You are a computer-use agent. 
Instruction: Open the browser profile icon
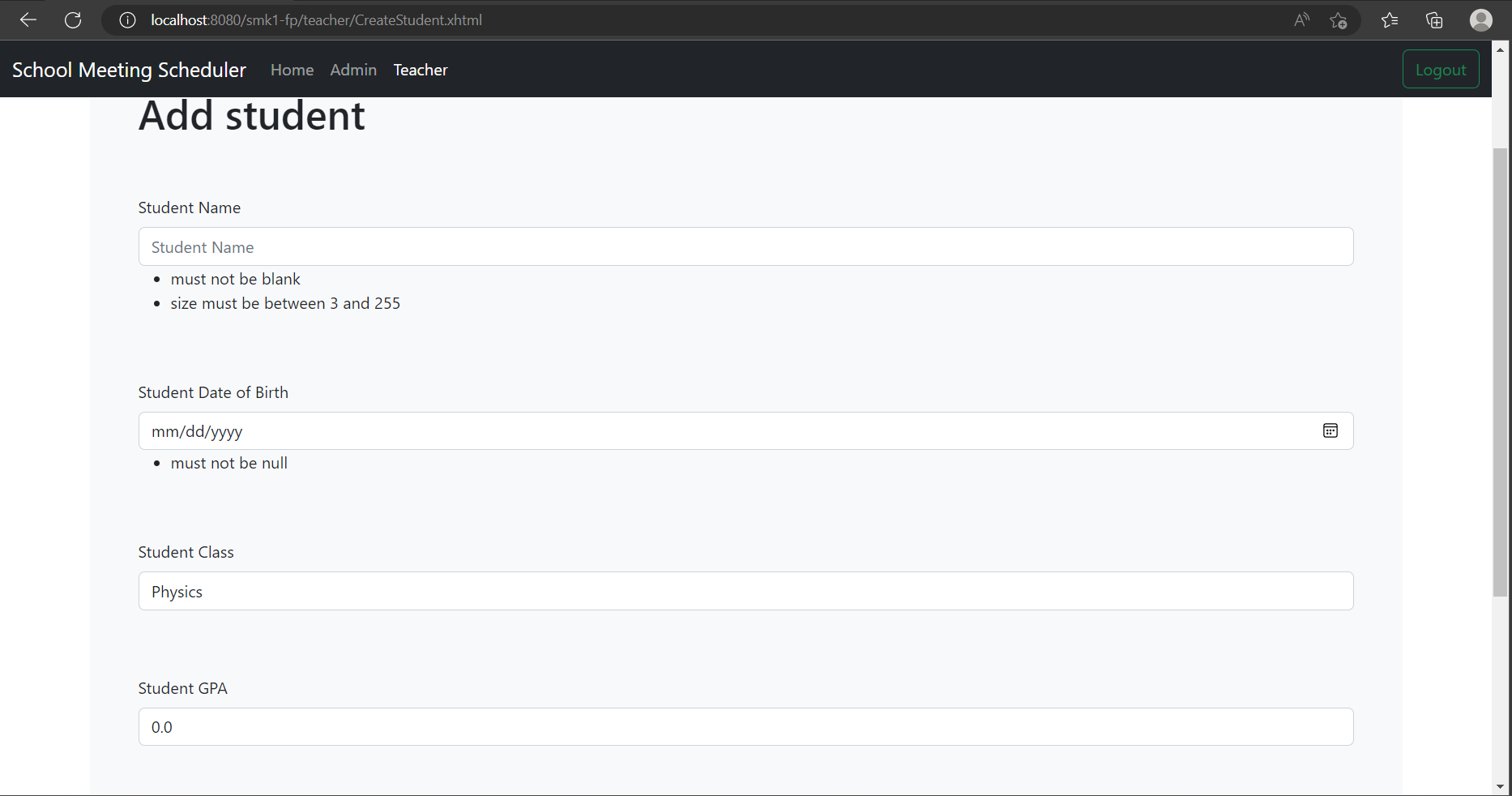tap(1480, 20)
